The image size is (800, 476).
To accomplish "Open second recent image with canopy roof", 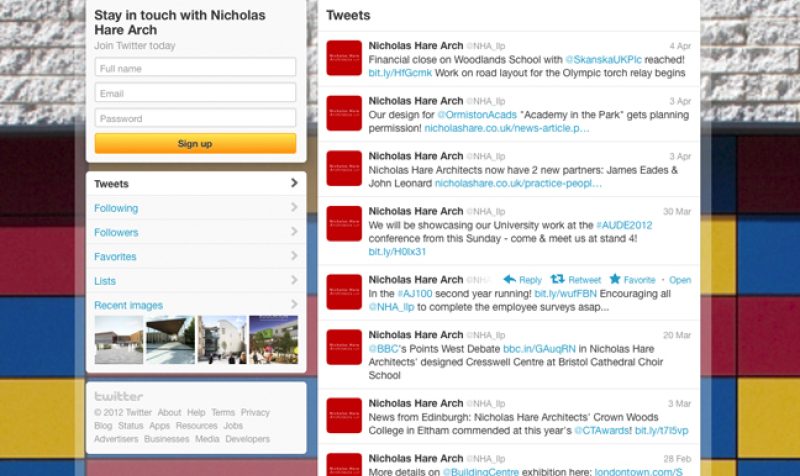I will click(170, 340).
